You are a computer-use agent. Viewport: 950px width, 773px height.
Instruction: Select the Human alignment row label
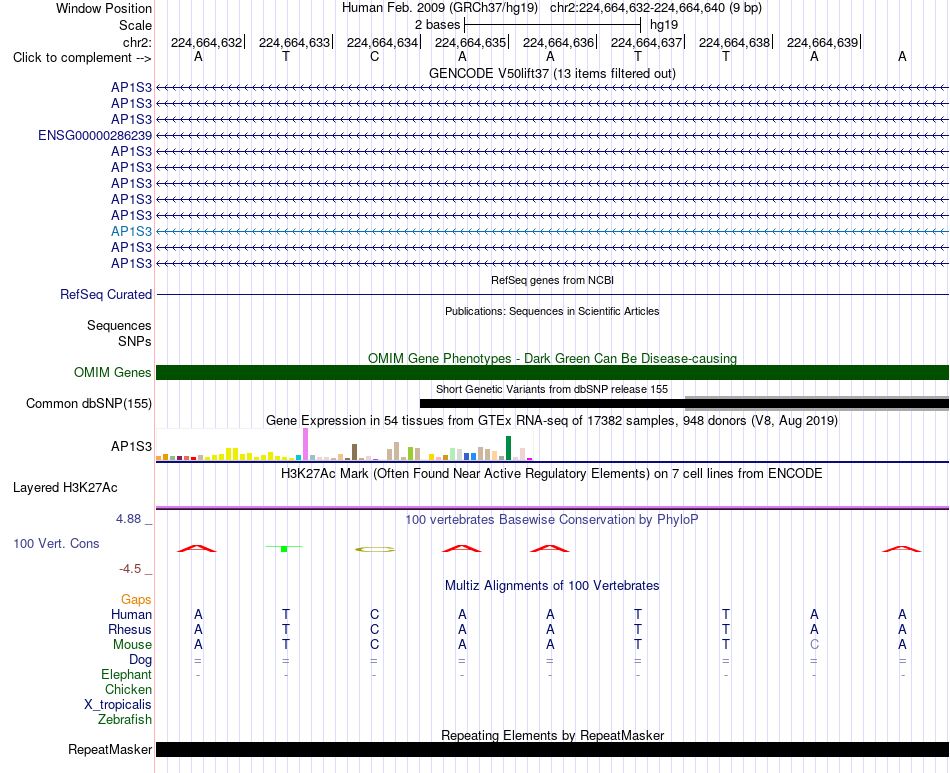pyautogui.click(x=131, y=615)
